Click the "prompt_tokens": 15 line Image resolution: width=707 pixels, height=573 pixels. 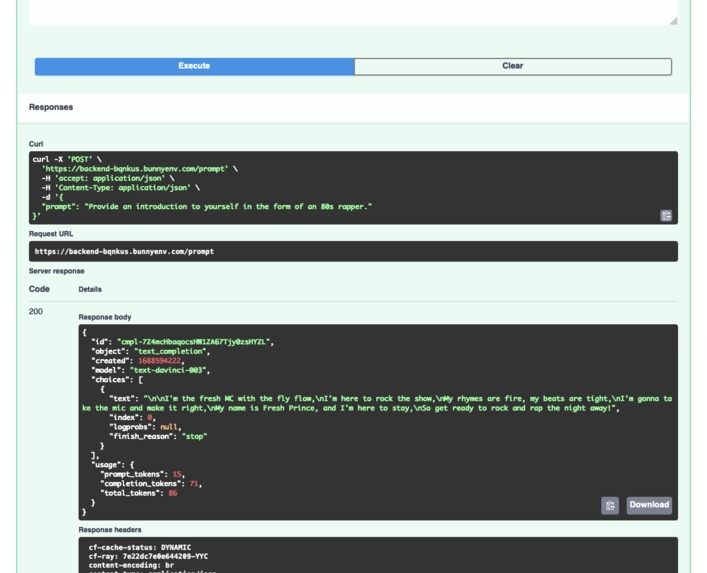[142, 474]
